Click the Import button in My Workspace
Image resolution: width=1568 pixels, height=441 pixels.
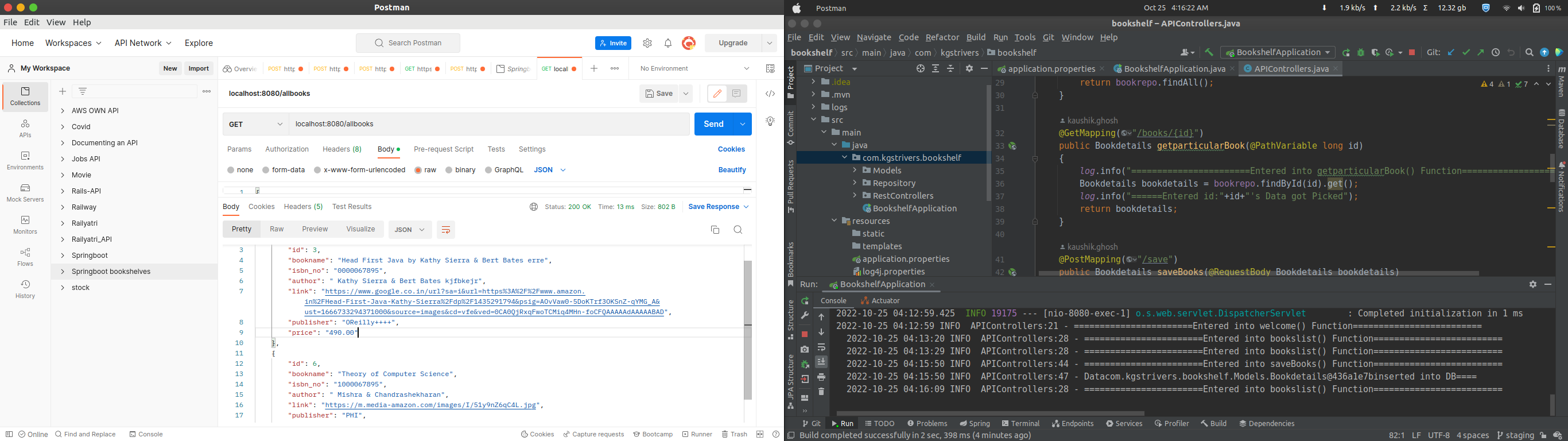(x=199, y=68)
